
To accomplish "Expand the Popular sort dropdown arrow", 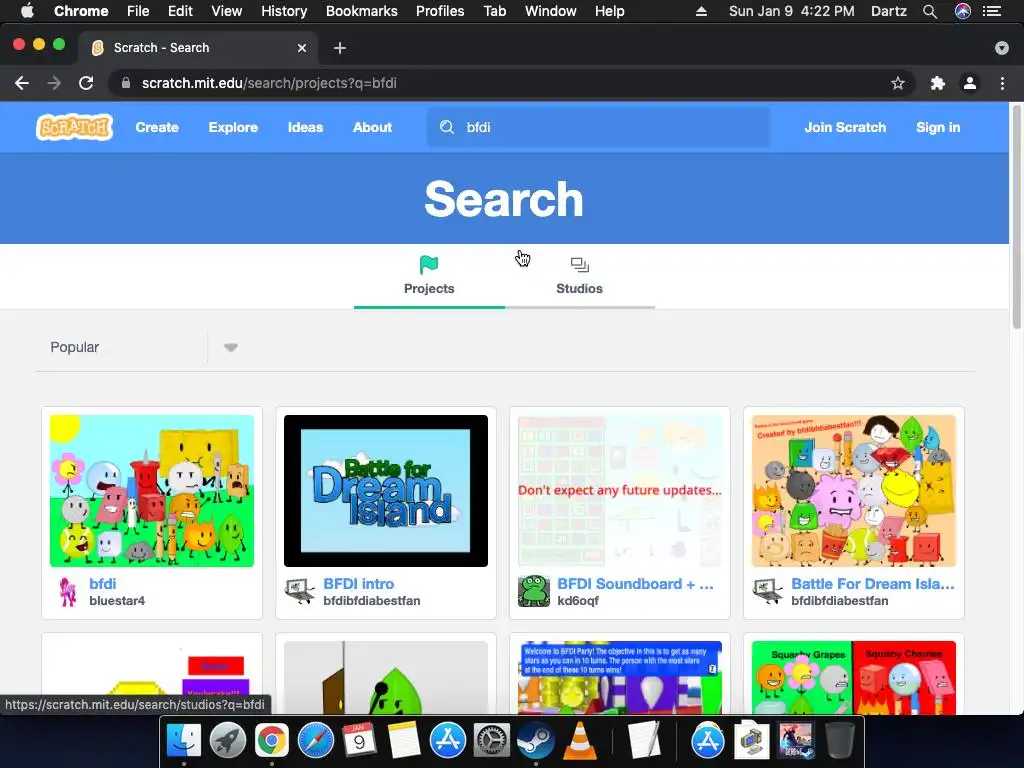I will [x=231, y=347].
